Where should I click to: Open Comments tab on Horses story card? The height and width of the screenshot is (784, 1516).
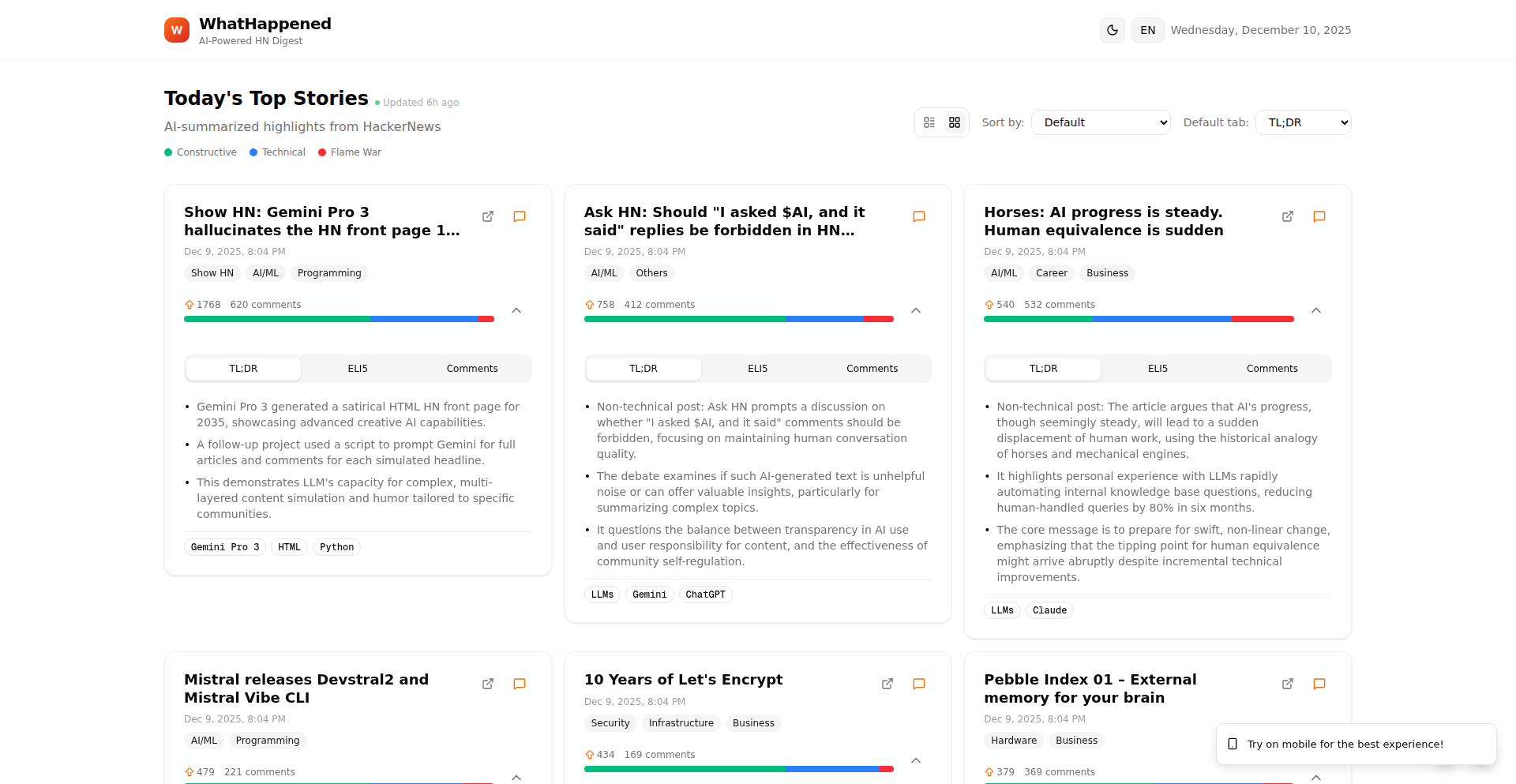[1271, 369]
